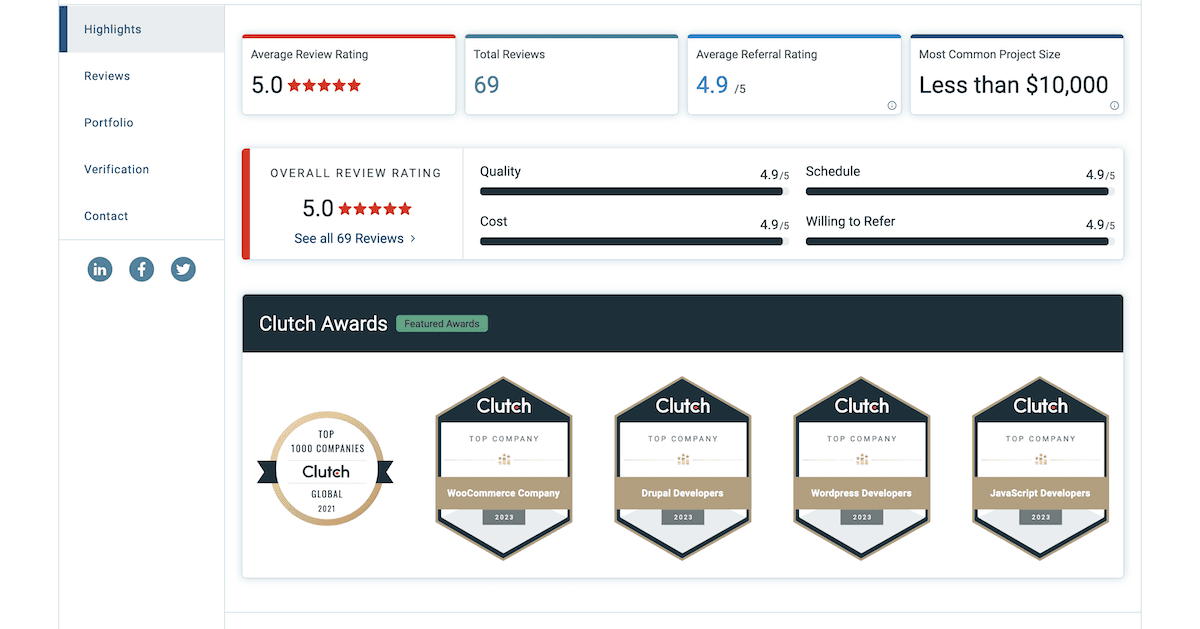The image size is (1200, 629).
Task: Open the LinkedIn profile icon
Action: pos(100,269)
